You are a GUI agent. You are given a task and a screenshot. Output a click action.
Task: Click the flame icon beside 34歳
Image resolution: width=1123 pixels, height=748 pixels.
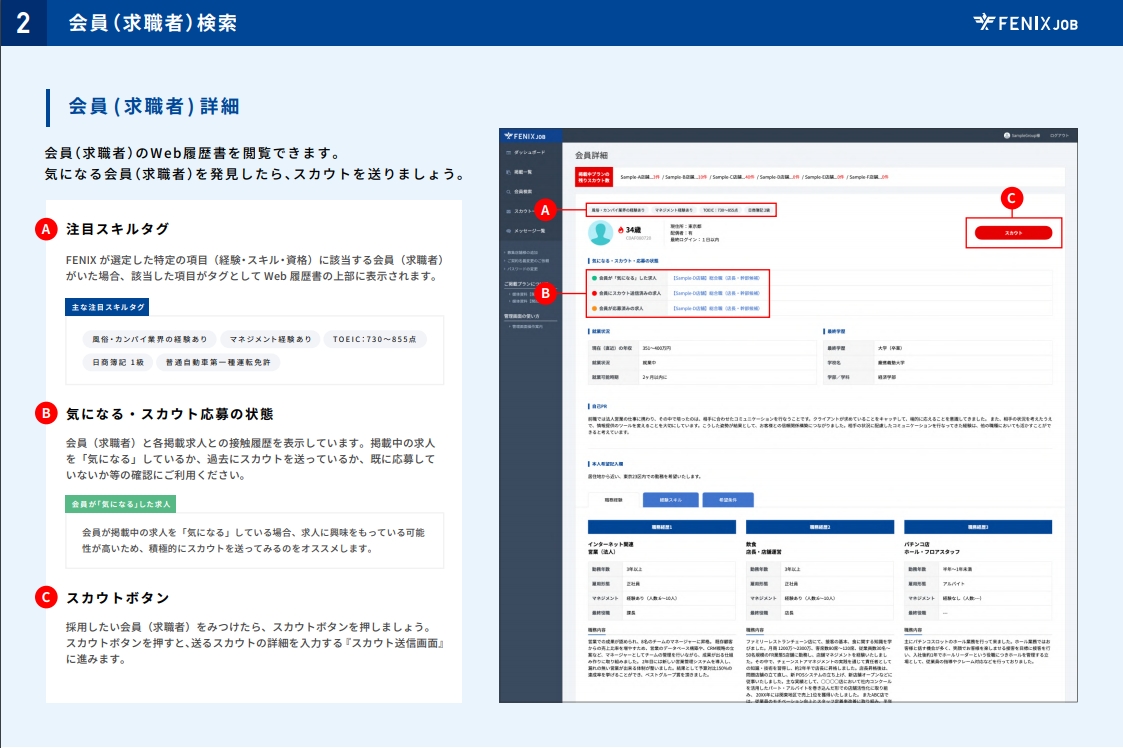coord(620,229)
